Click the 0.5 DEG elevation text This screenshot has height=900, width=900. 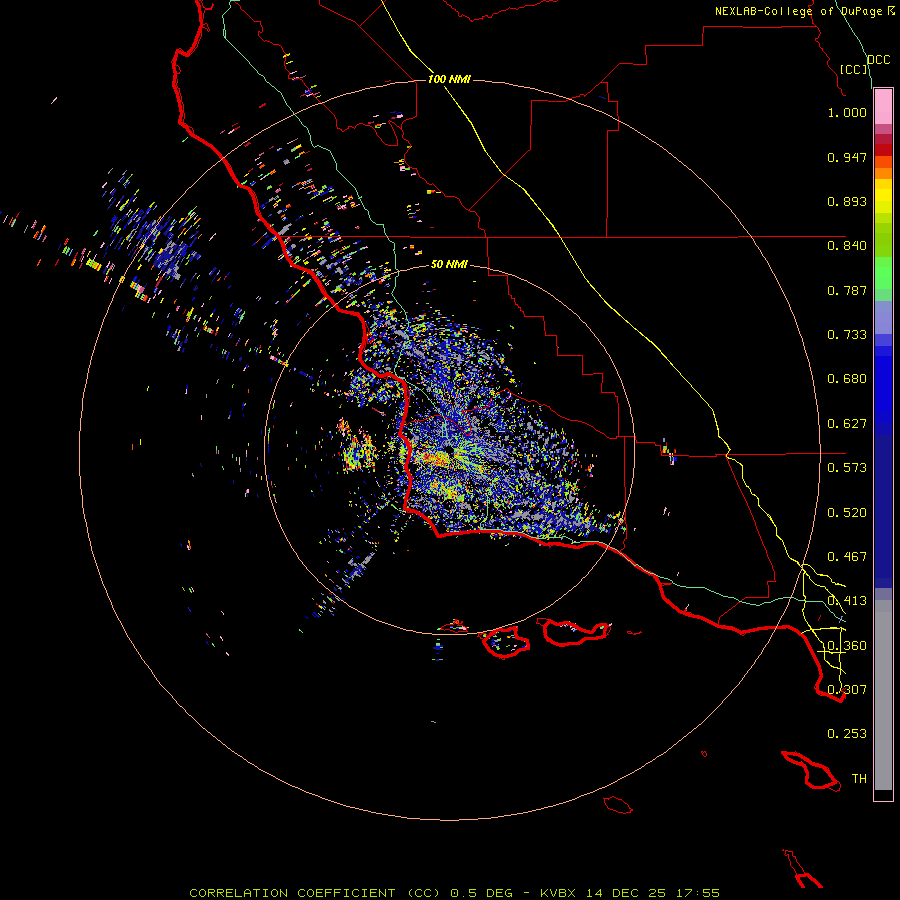[481, 893]
